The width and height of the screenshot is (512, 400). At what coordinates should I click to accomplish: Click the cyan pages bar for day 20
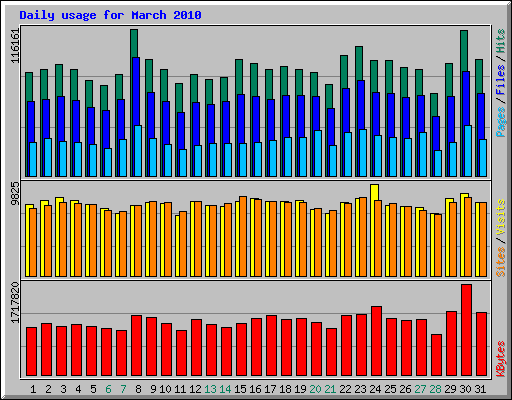318,153
